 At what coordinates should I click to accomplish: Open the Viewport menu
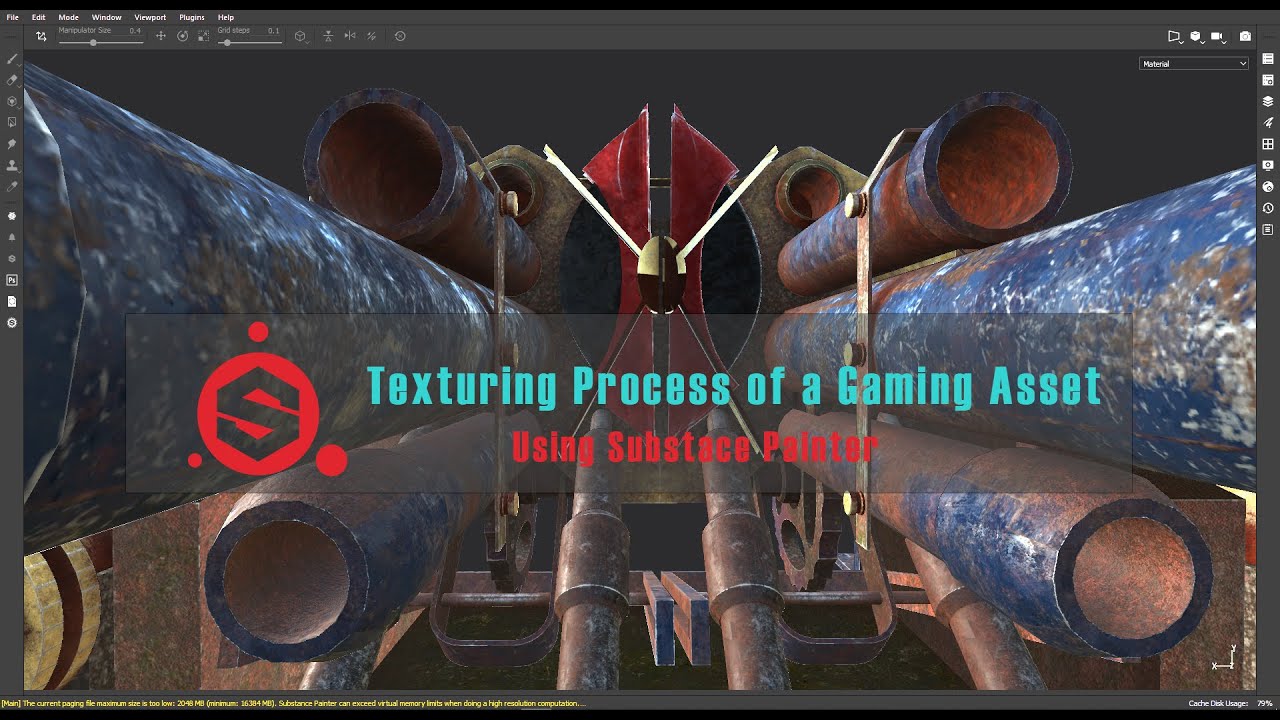coord(150,17)
